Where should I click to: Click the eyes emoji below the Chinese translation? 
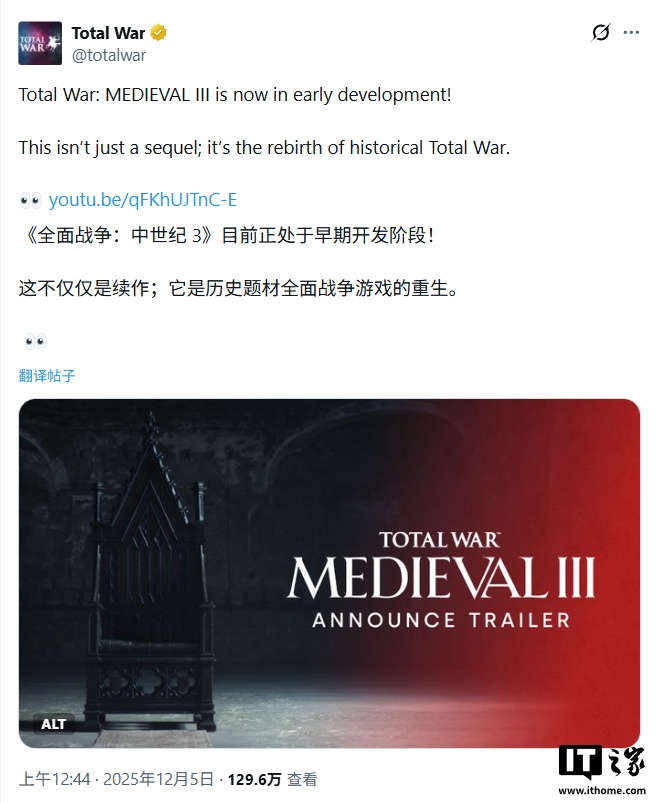tap(36, 342)
